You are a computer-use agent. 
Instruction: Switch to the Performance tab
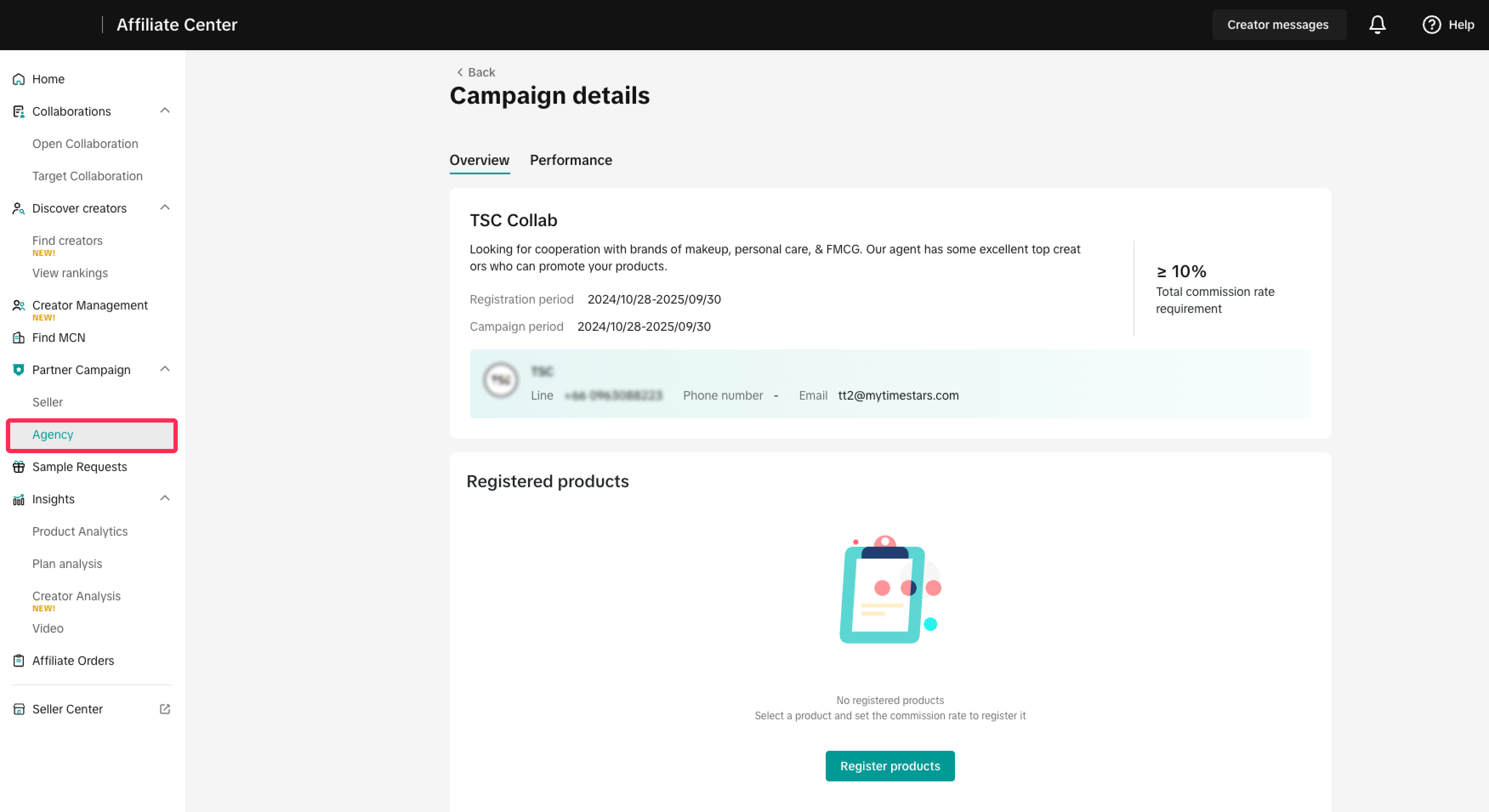tap(571, 160)
